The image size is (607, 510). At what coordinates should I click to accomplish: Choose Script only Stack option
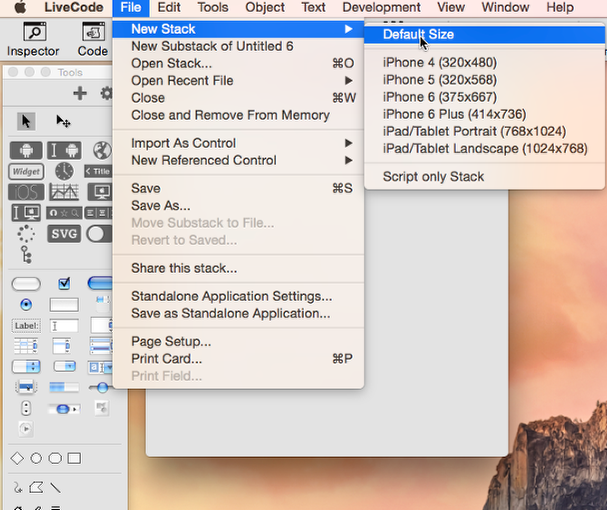[x=484, y=177]
